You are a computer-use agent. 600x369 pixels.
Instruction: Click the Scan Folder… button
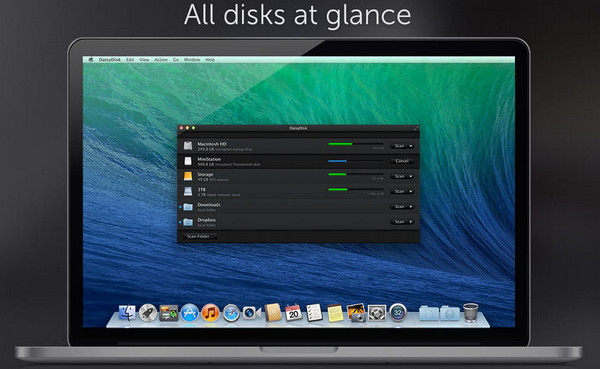pos(200,236)
